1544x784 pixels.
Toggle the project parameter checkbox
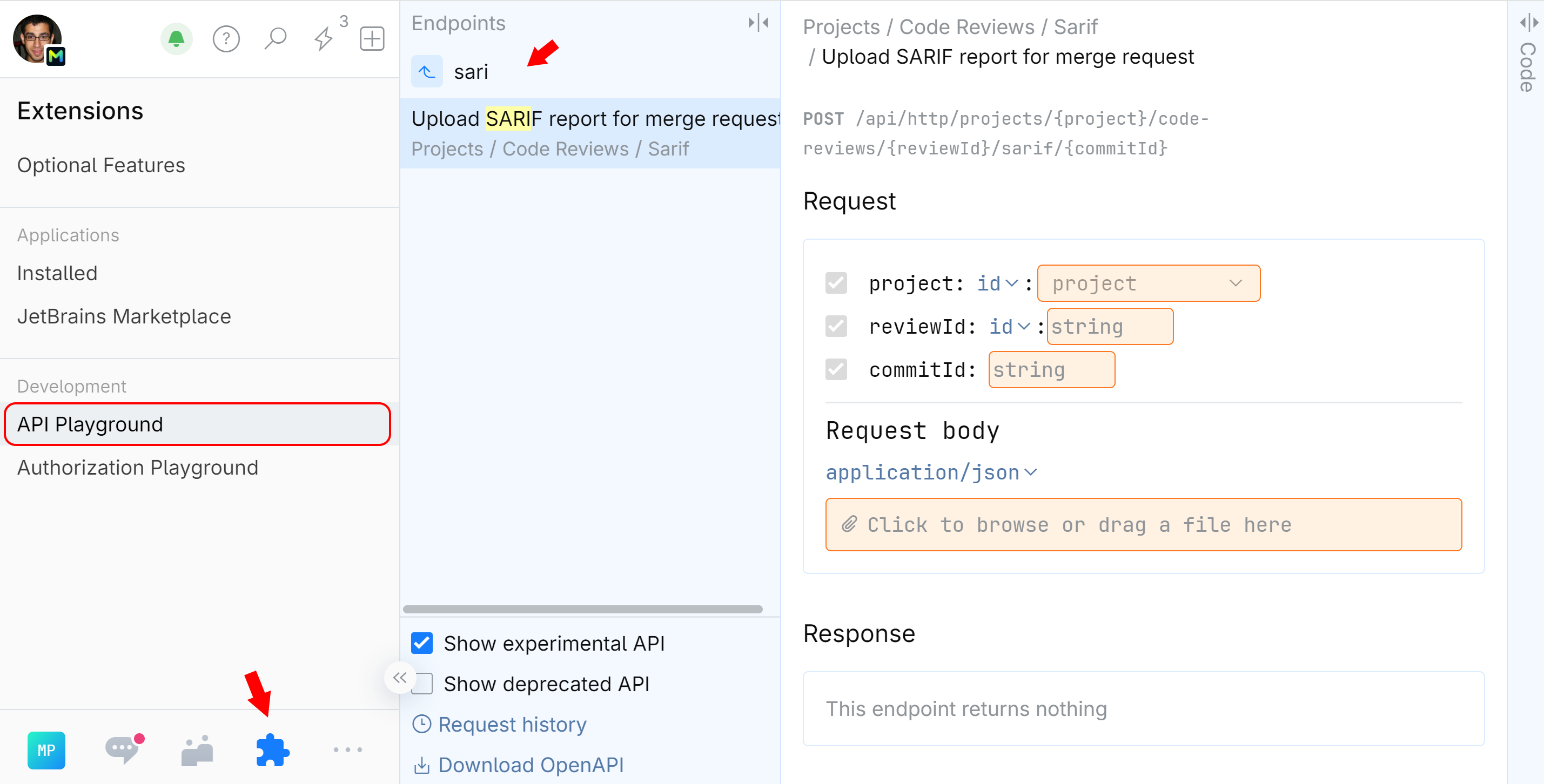(836, 283)
